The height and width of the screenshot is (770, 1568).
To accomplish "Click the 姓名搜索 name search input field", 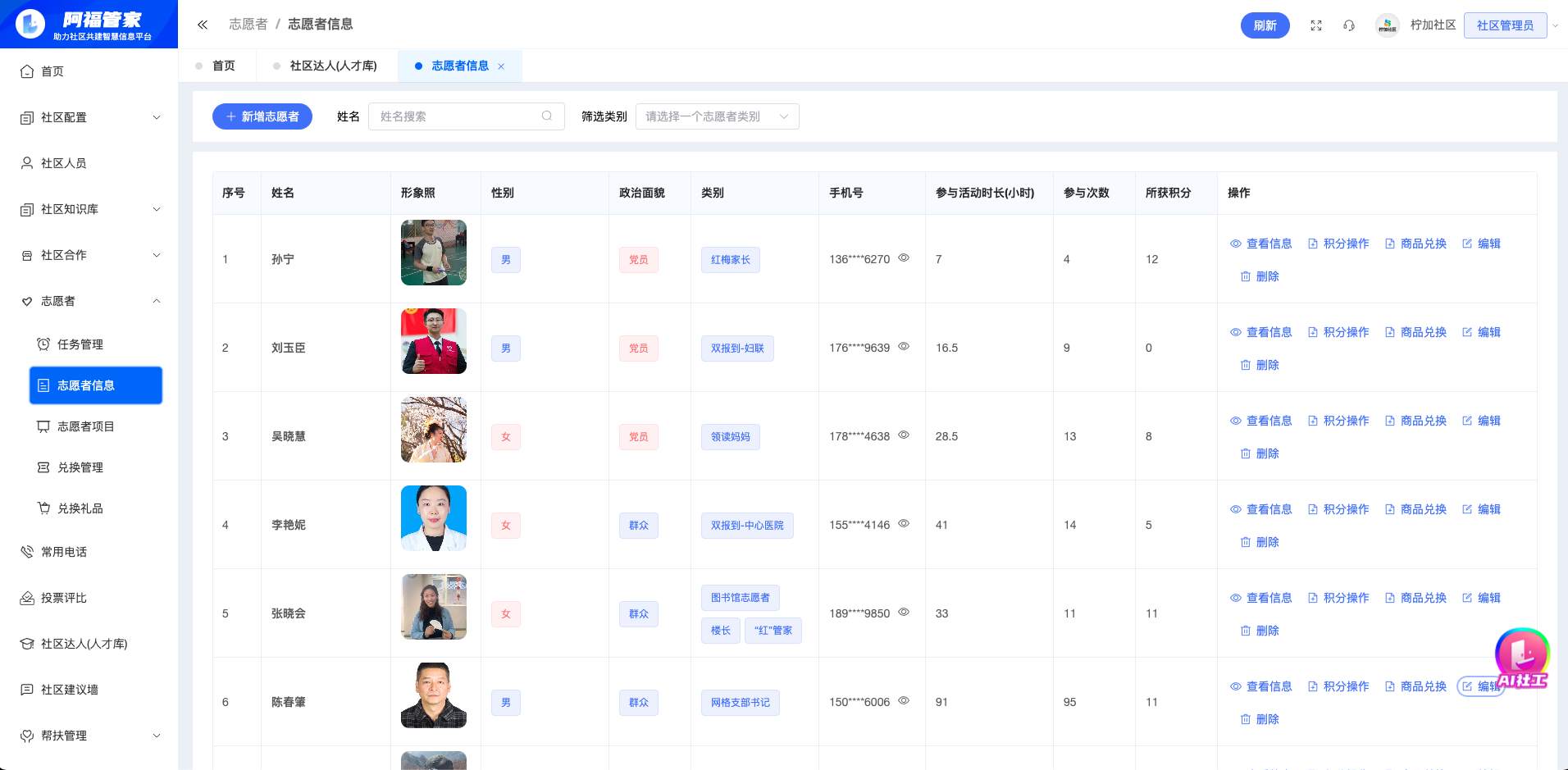I will [x=456, y=116].
